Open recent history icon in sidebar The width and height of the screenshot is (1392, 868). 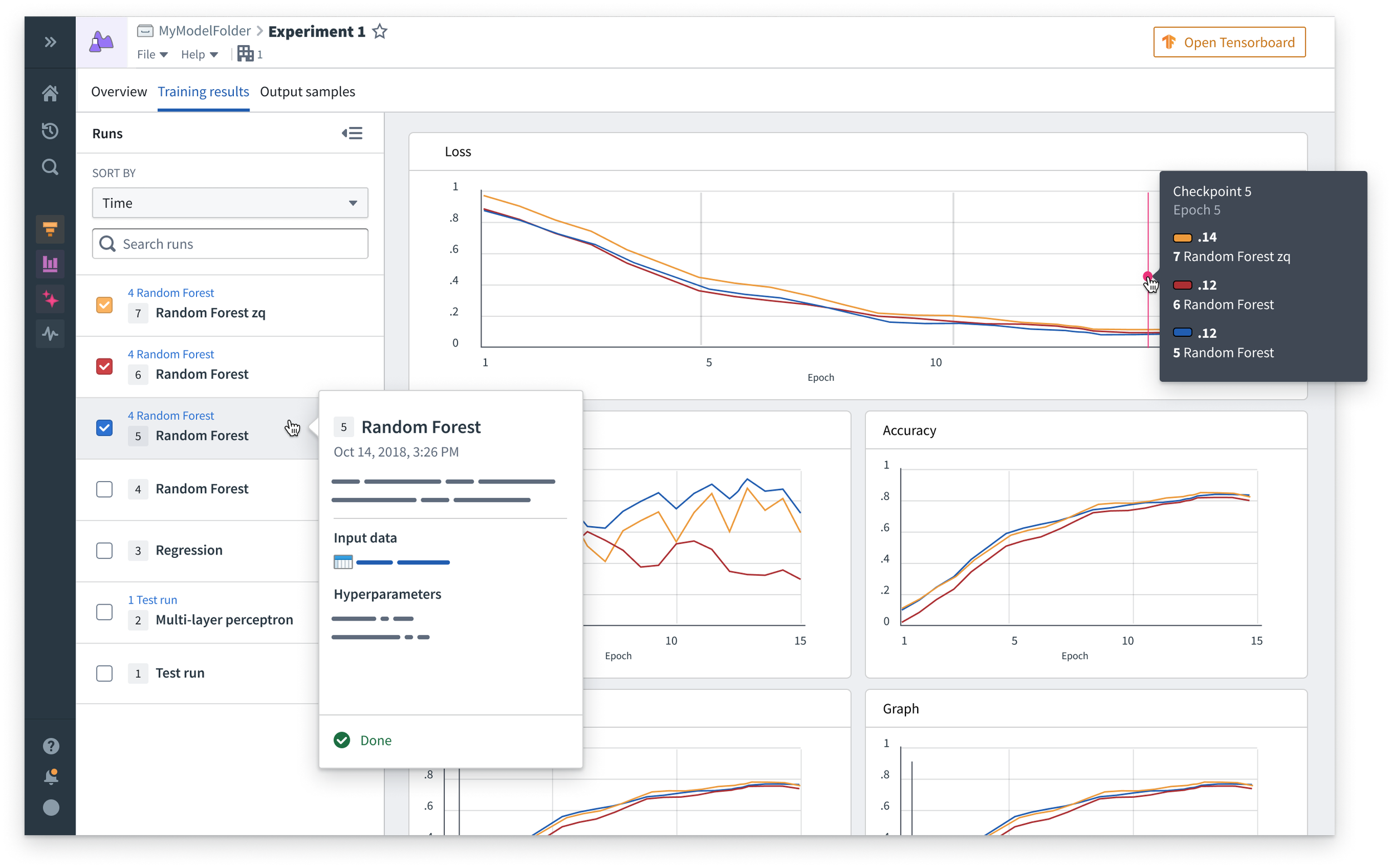(x=50, y=131)
